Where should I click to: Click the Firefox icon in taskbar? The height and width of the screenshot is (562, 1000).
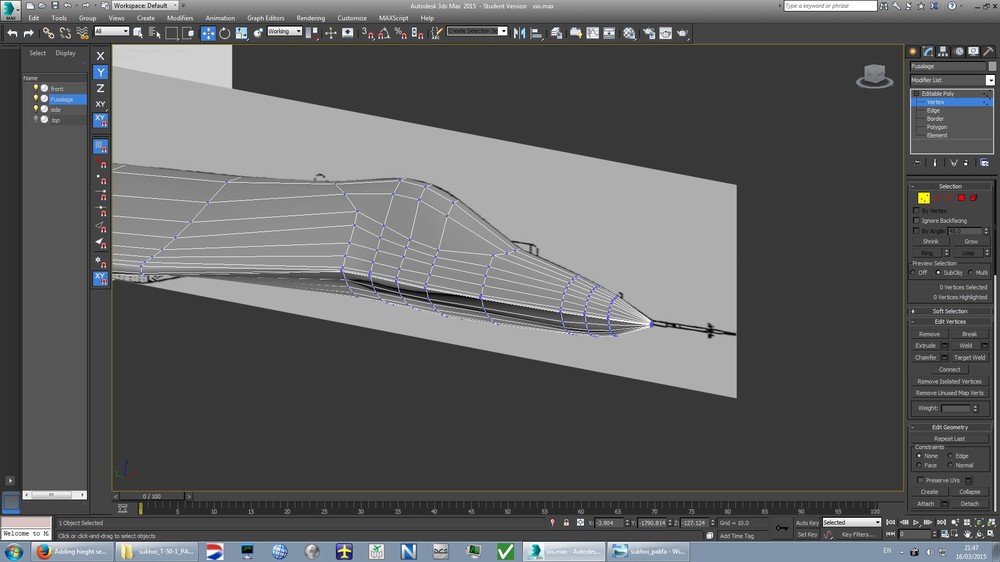(43, 551)
